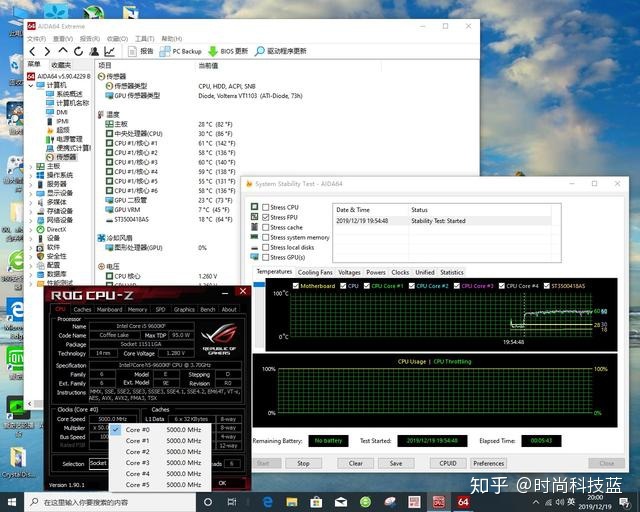This screenshot has width=640, height=512.
Task: Expand the 操作系统 tree node
Action: click(31, 175)
